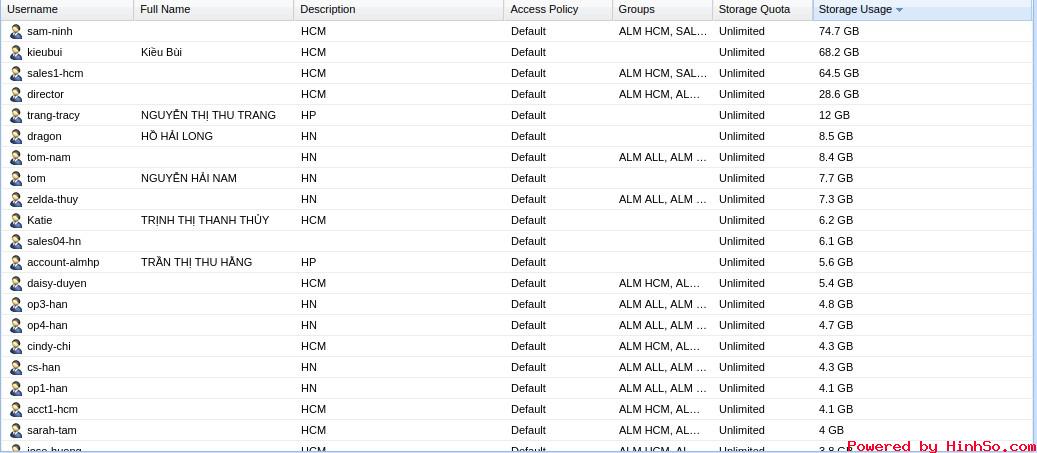Sort by the Username column header

(67, 10)
